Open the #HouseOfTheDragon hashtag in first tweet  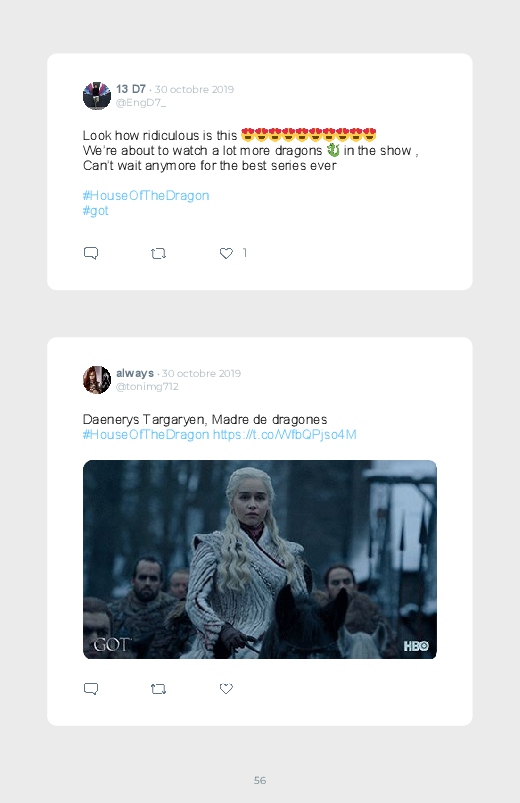click(146, 196)
